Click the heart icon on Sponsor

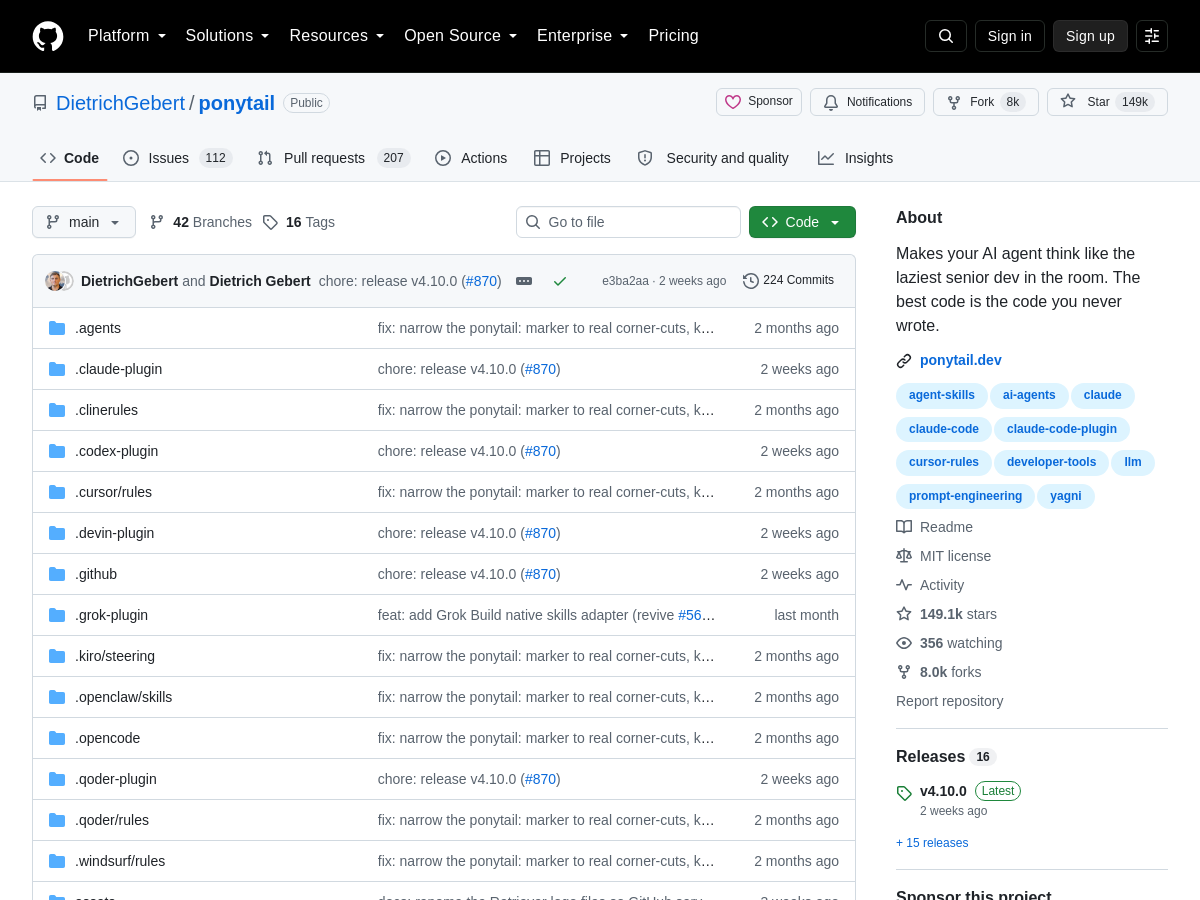733,102
